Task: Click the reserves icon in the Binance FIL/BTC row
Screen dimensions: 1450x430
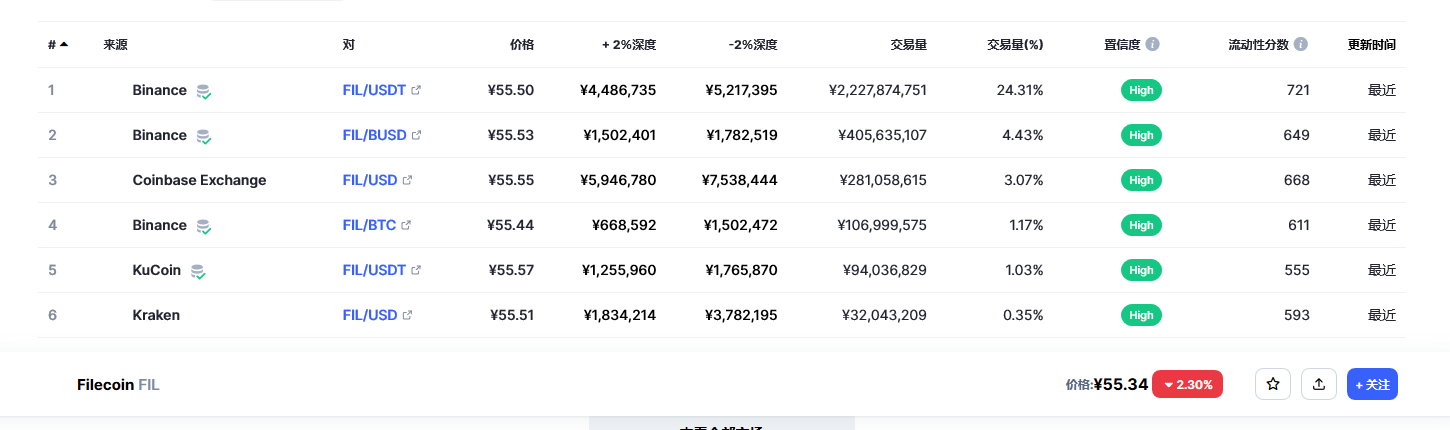Action: tap(203, 226)
